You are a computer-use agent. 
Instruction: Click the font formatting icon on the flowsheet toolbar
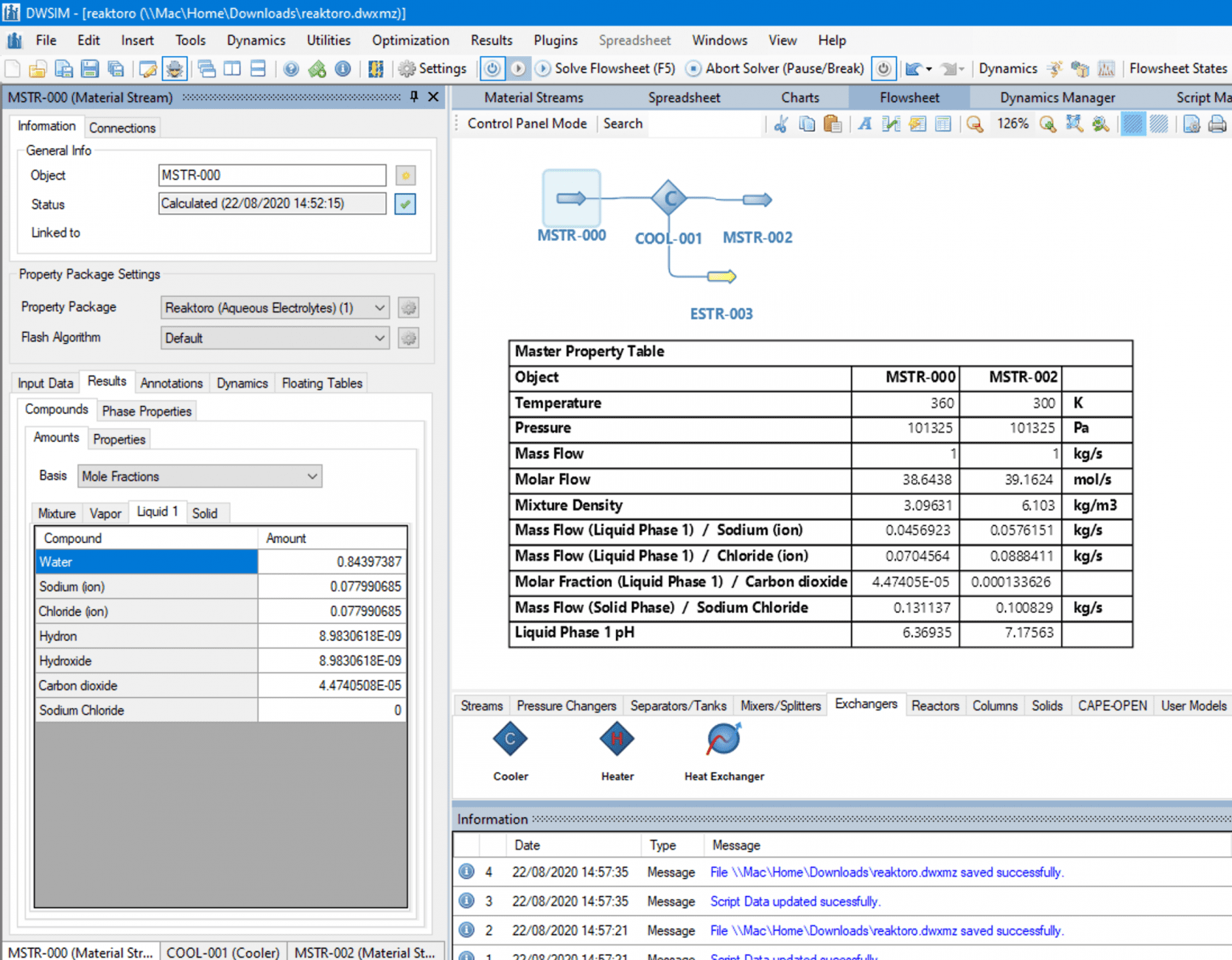pyautogui.click(x=864, y=124)
